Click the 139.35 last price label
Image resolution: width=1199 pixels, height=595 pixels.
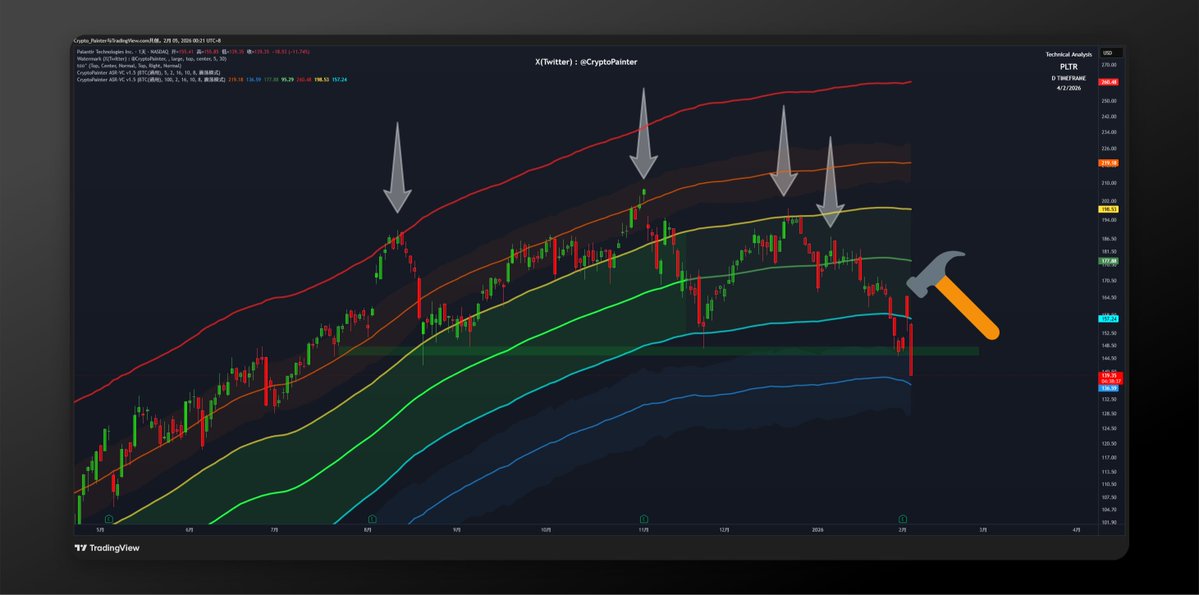click(x=1108, y=376)
